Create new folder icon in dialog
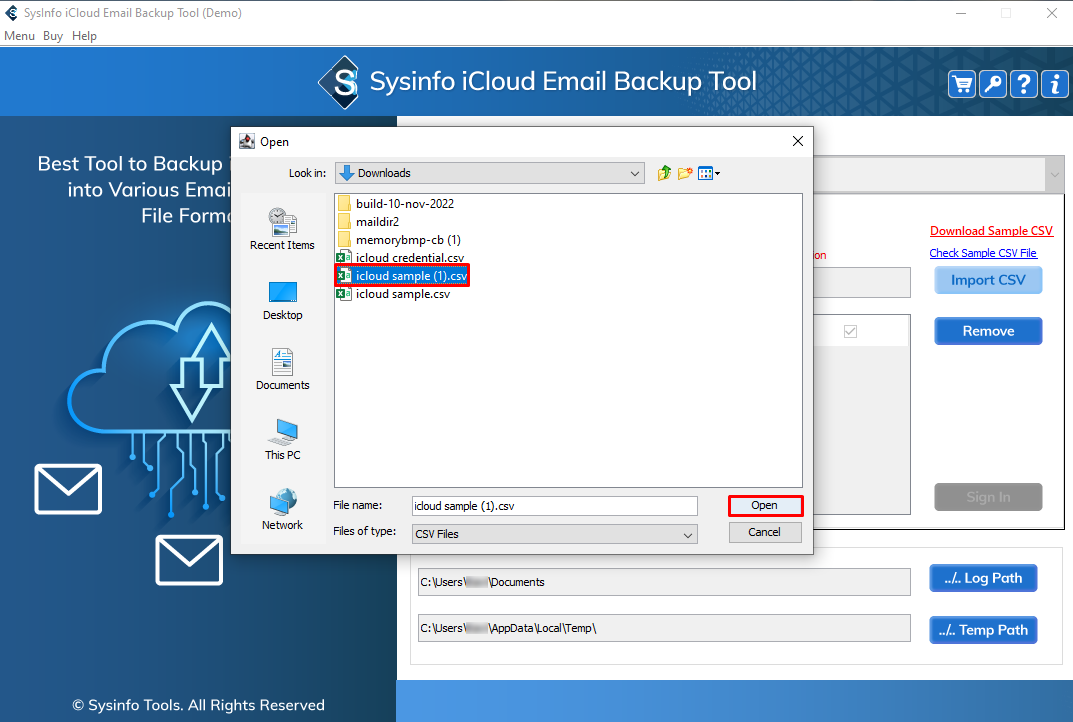Viewport: 1073px width, 722px height. click(x=685, y=173)
